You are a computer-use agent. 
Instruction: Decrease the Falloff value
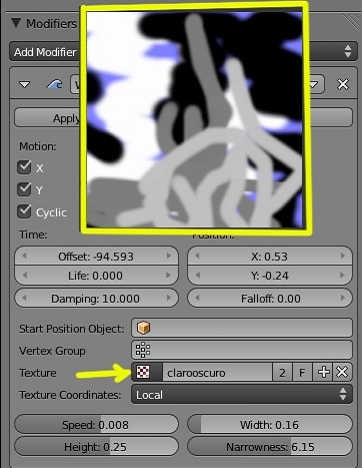coord(197,298)
